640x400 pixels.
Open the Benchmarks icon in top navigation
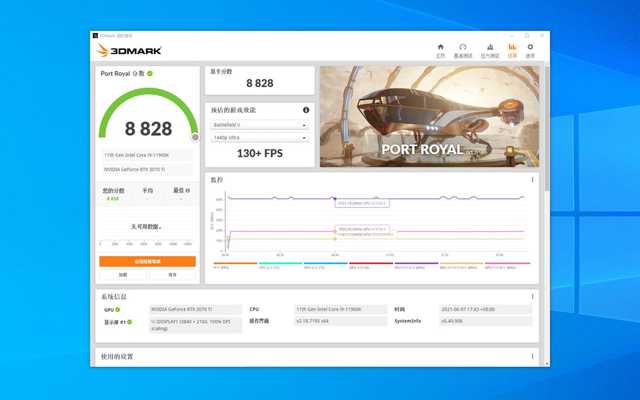[463, 49]
